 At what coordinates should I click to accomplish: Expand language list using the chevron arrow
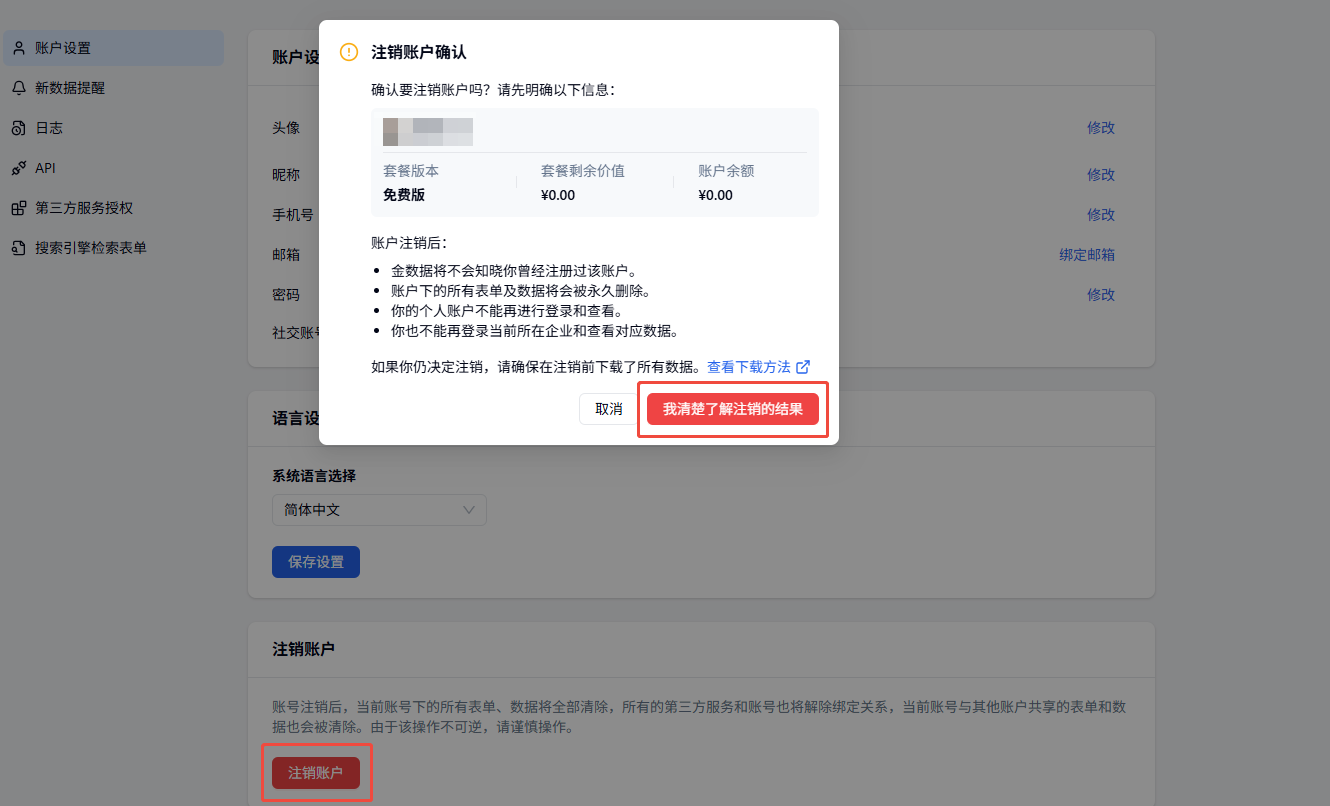pyautogui.click(x=469, y=510)
